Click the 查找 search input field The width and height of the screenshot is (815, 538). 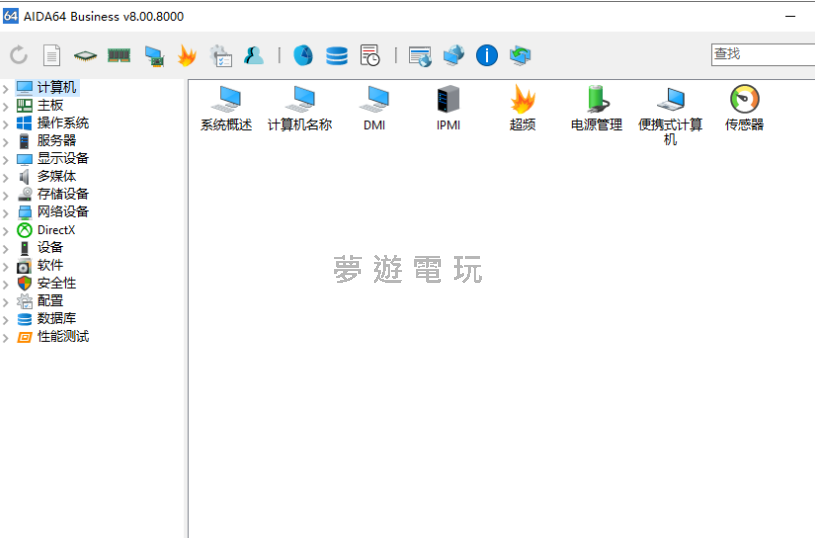[762, 54]
